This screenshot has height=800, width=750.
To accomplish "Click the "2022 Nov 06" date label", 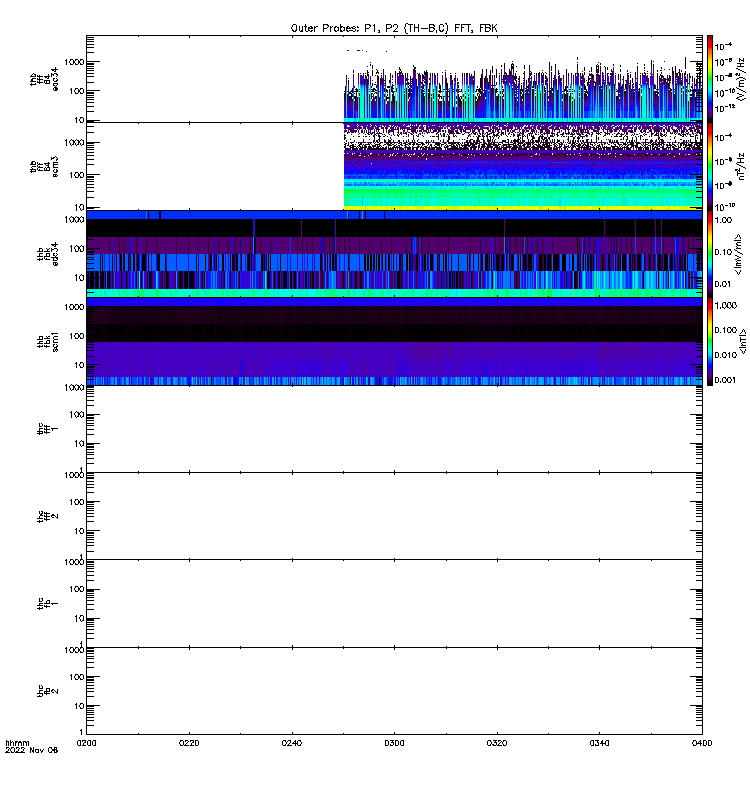I will point(32,750).
